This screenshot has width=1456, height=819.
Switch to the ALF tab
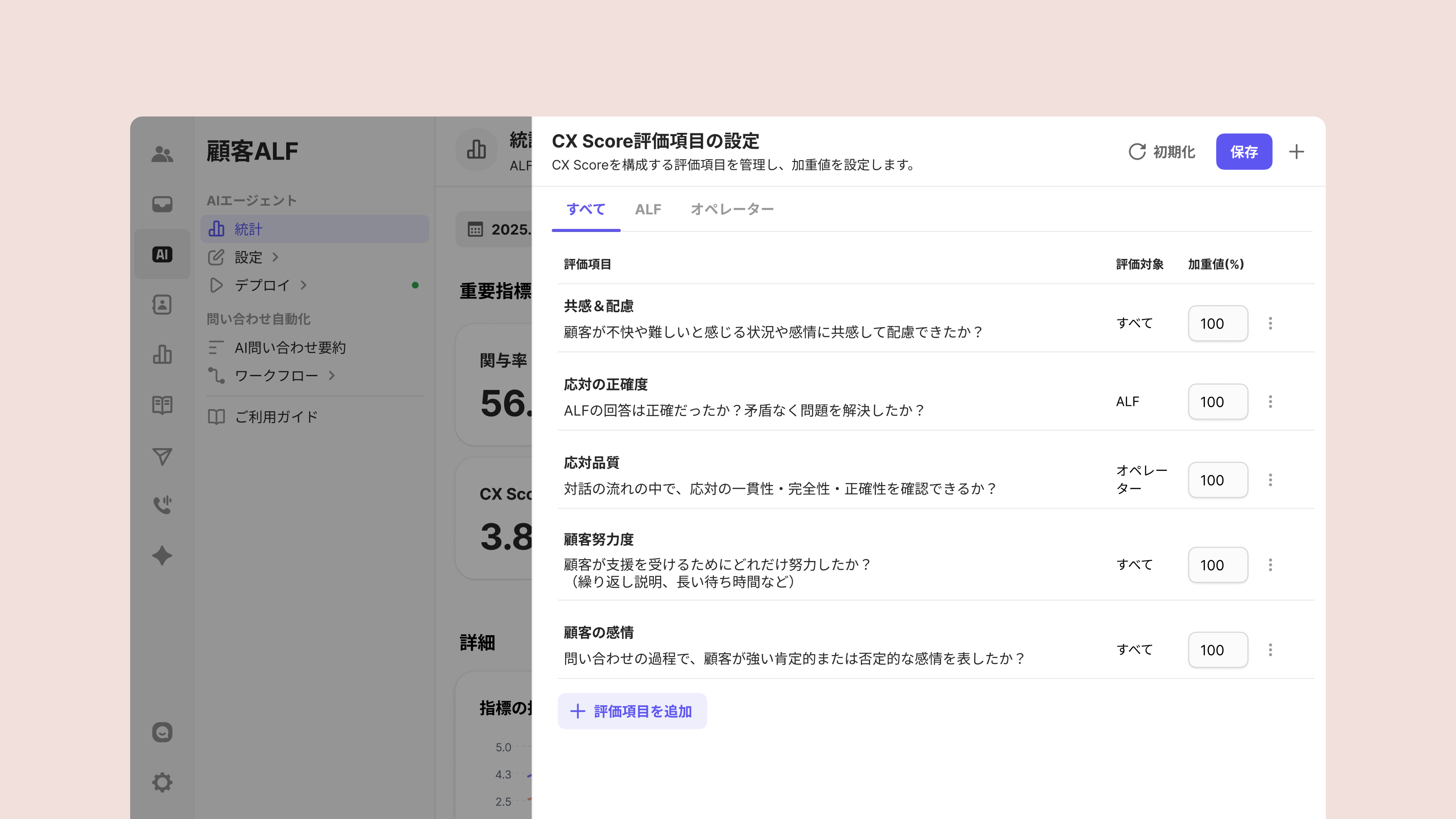648,209
